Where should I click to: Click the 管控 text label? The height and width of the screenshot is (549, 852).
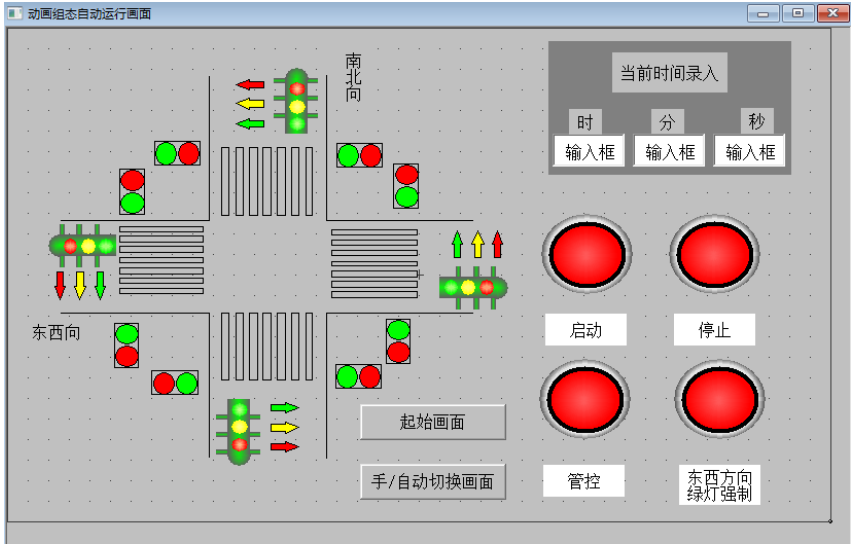[x=584, y=481]
